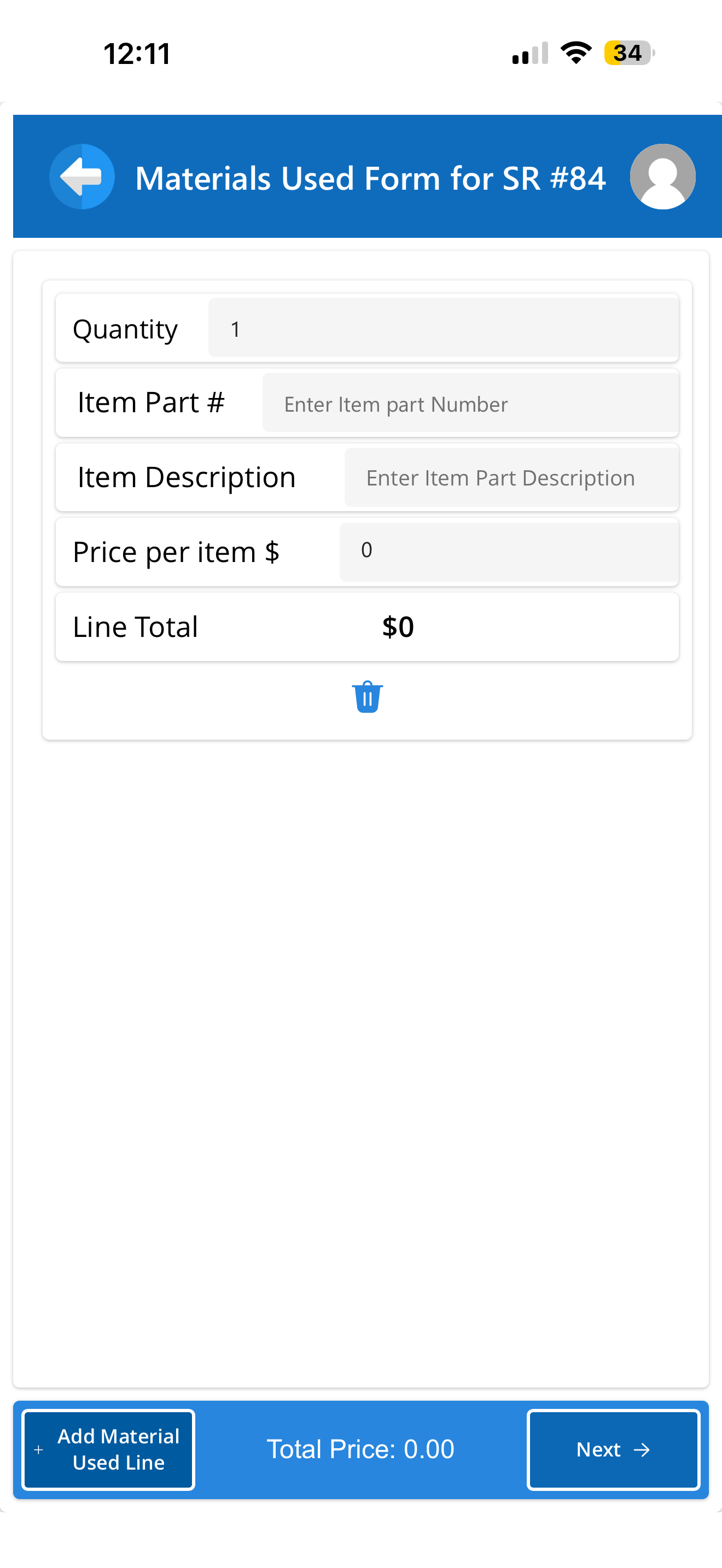
Task: Delete the material line with trash icon
Action: coord(367,697)
